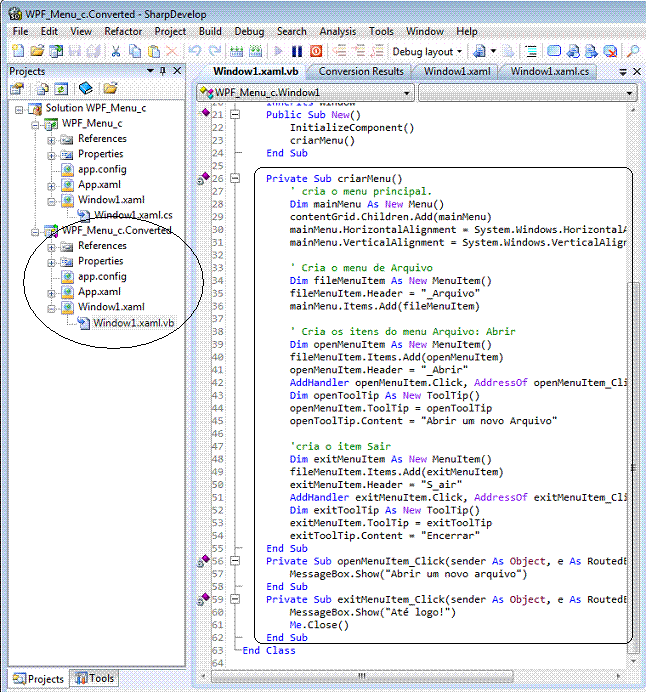646x692 pixels.
Task: Open the empty members dropdown
Action: pyautogui.click(x=629, y=93)
